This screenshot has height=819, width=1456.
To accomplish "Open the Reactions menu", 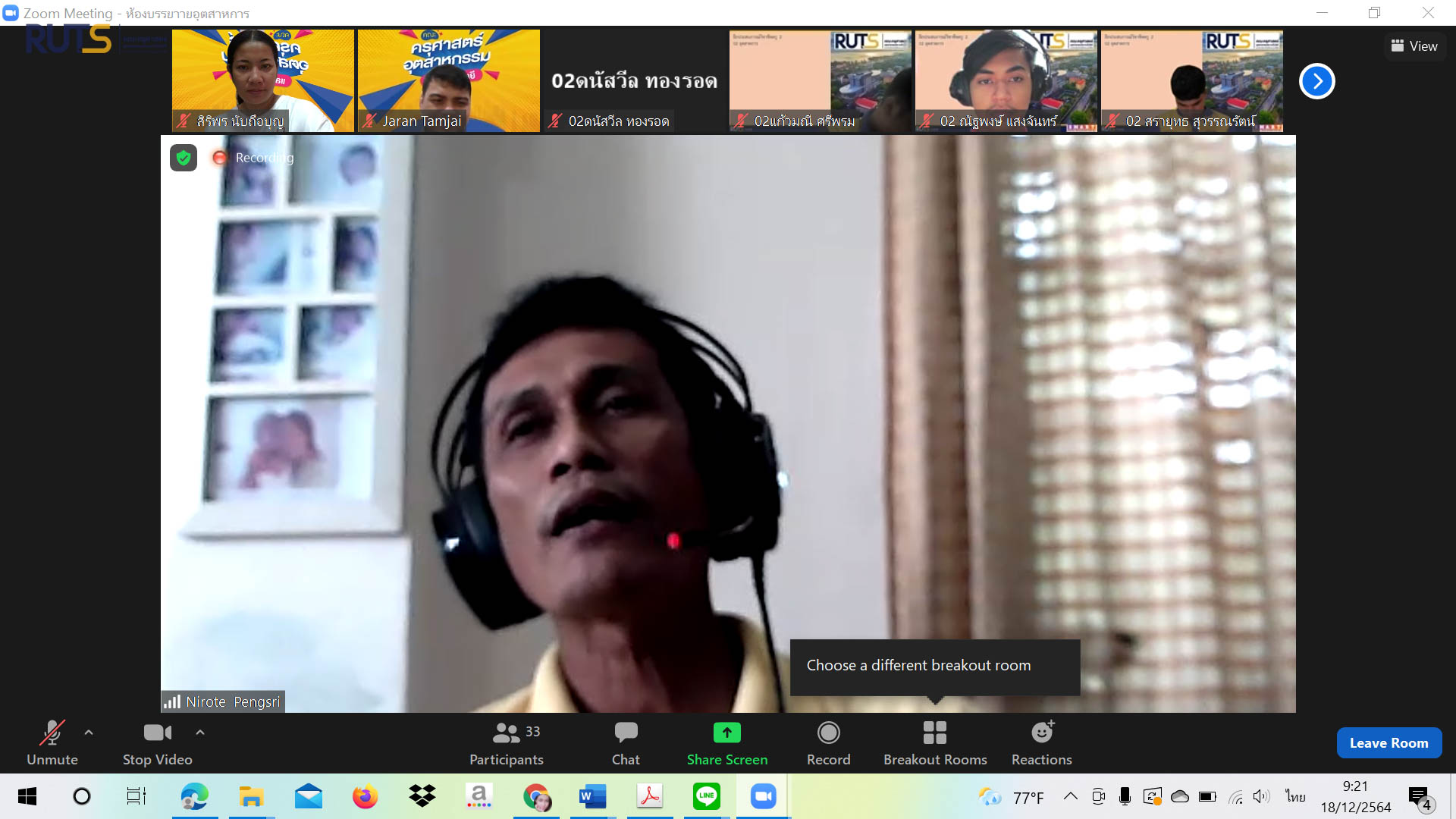I will pos(1042,743).
